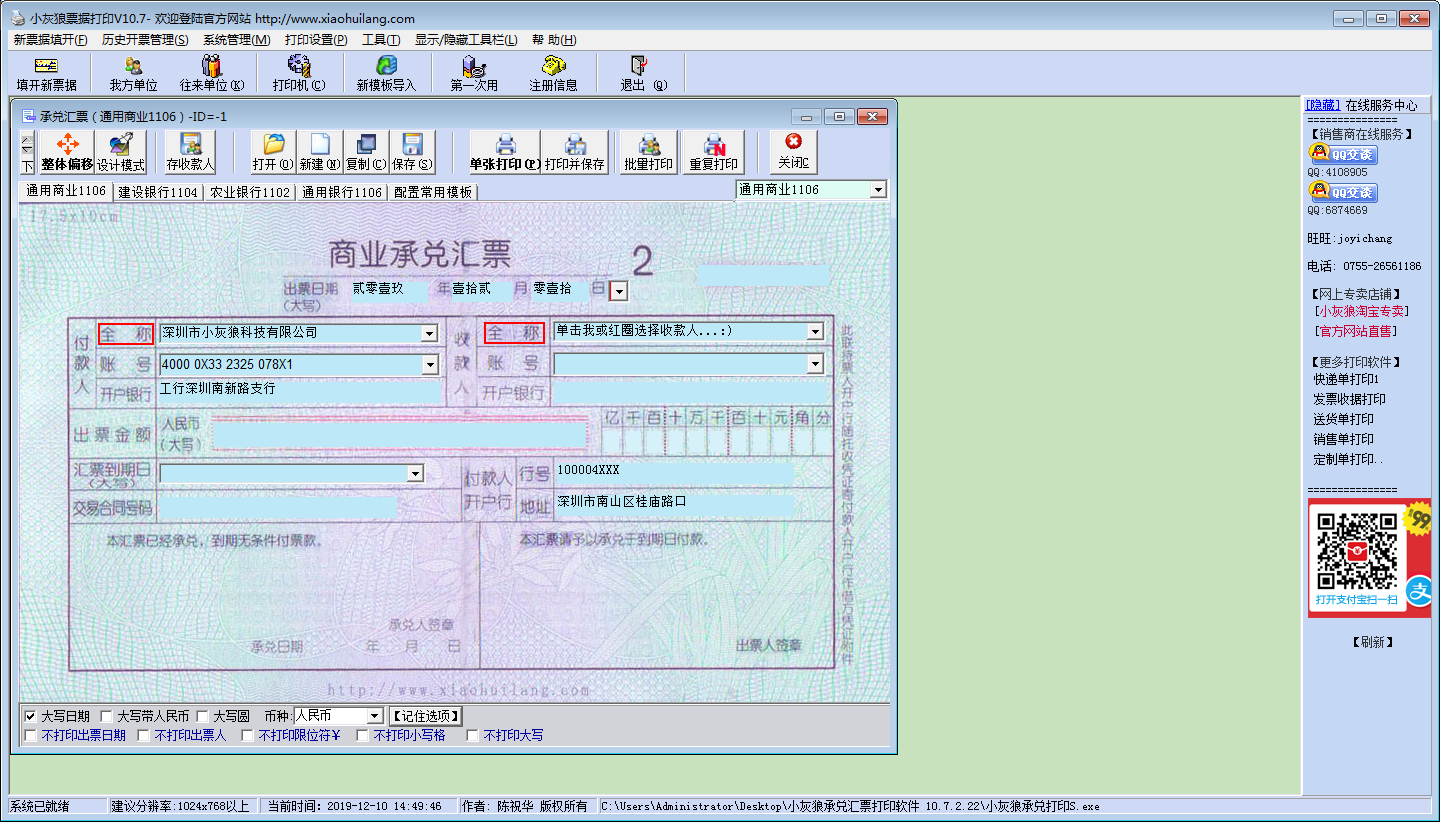Open the 官方网站直售 link

[1355, 331]
